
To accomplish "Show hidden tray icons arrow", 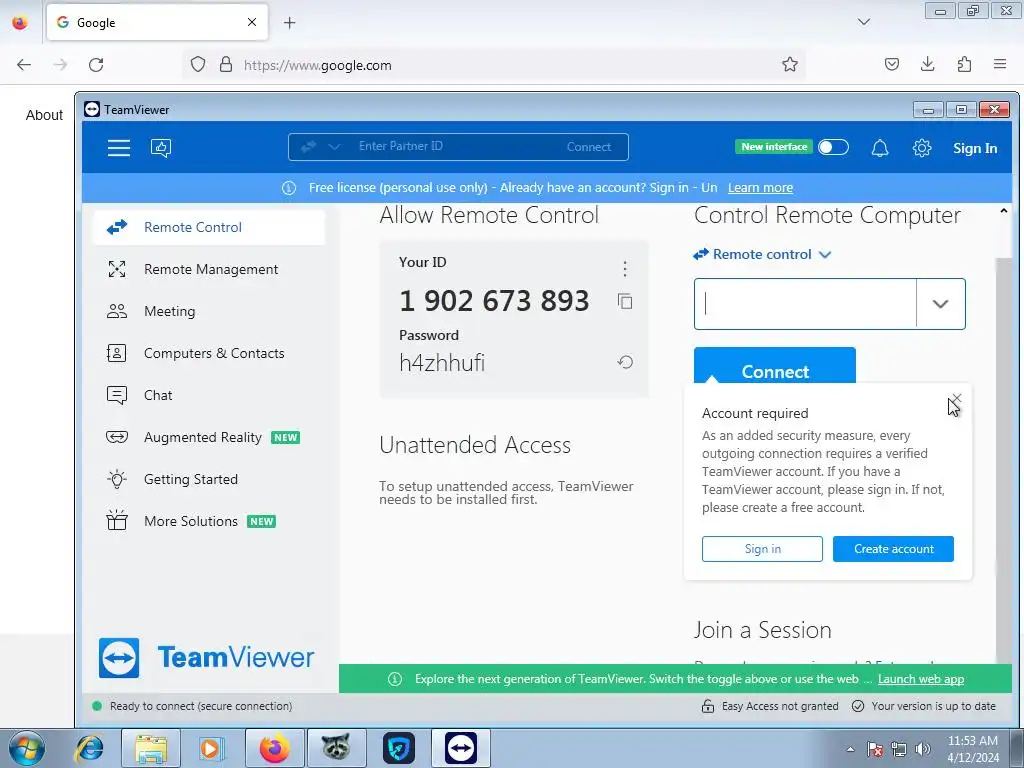I will (850, 749).
